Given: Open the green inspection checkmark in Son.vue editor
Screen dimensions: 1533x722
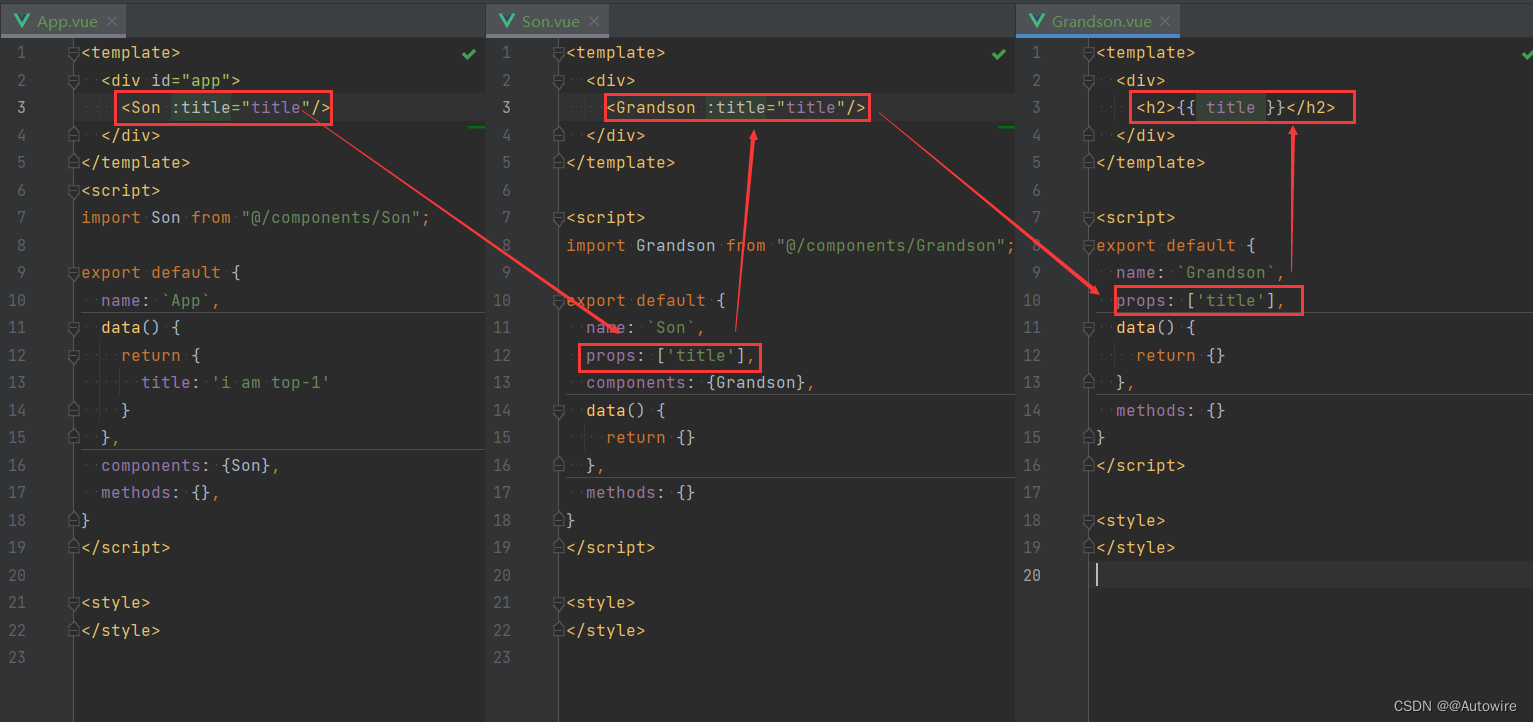Looking at the screenshot, I should click(998, 54).
